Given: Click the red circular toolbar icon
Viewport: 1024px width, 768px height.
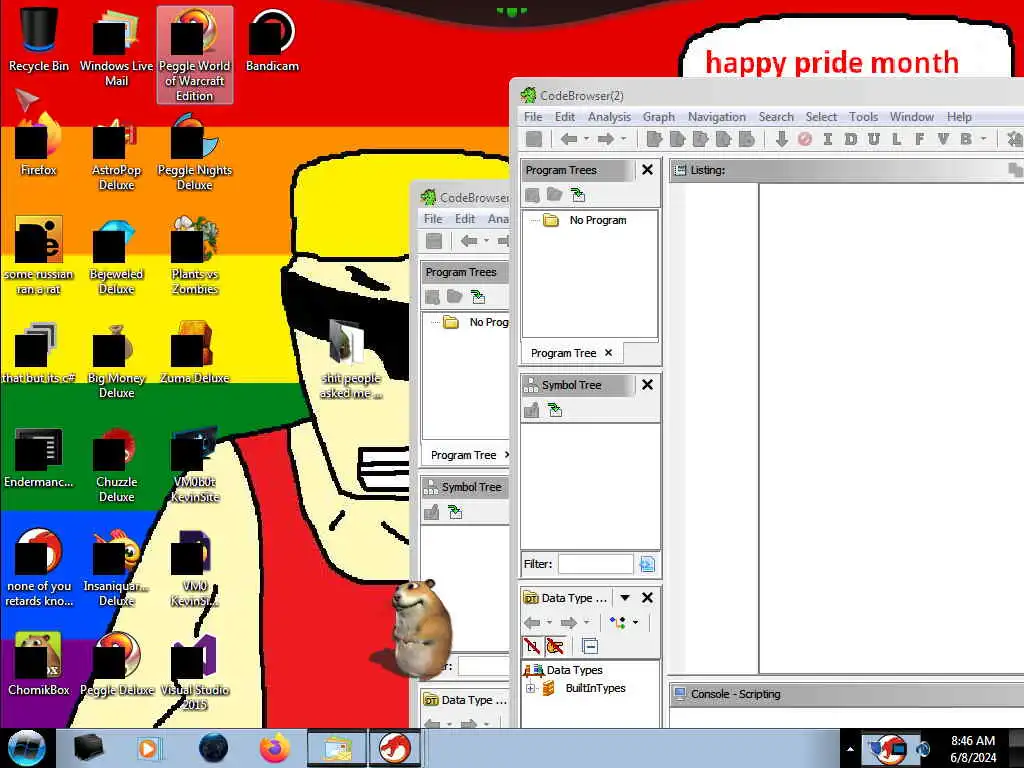Looking at the screenshot, I should pos(805,139).
